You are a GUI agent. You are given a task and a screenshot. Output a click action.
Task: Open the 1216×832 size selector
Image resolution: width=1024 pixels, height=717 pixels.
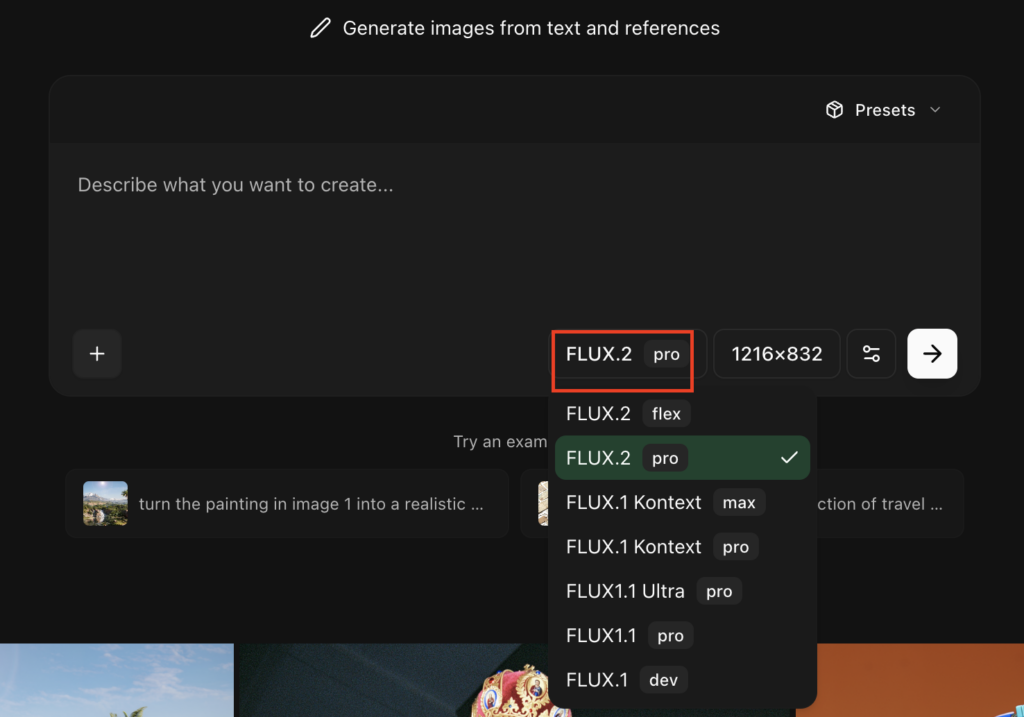point(777,354)
